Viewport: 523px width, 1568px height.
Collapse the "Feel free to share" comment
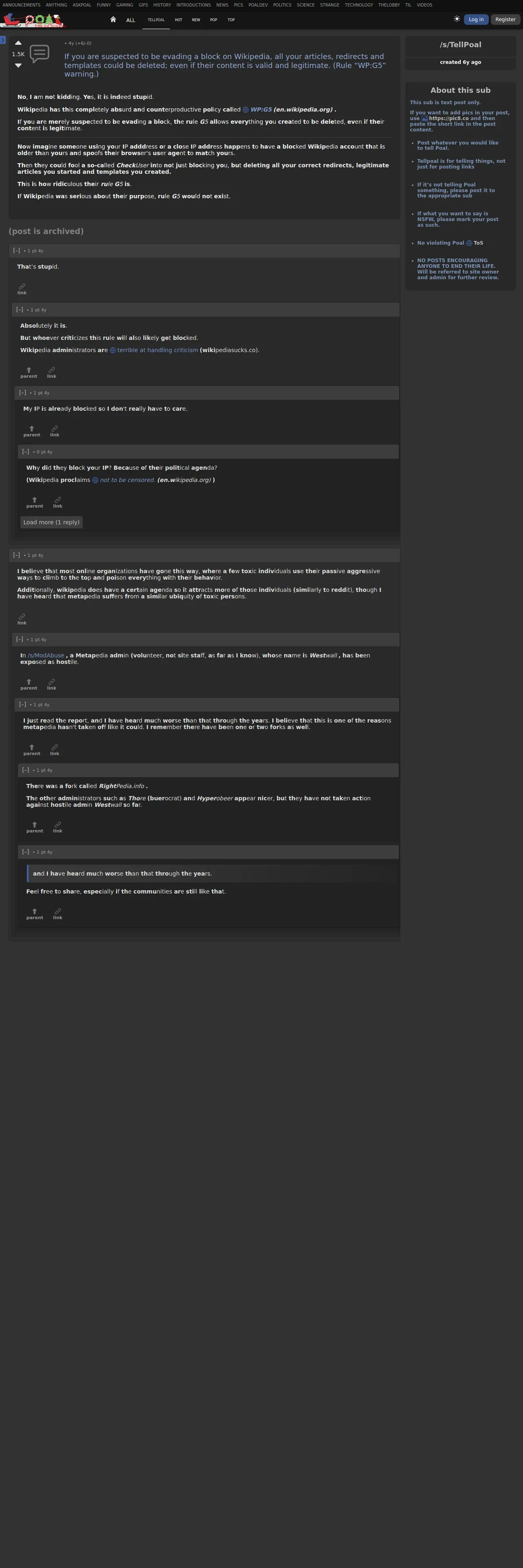pyautogui.click(x=26, y=852)
